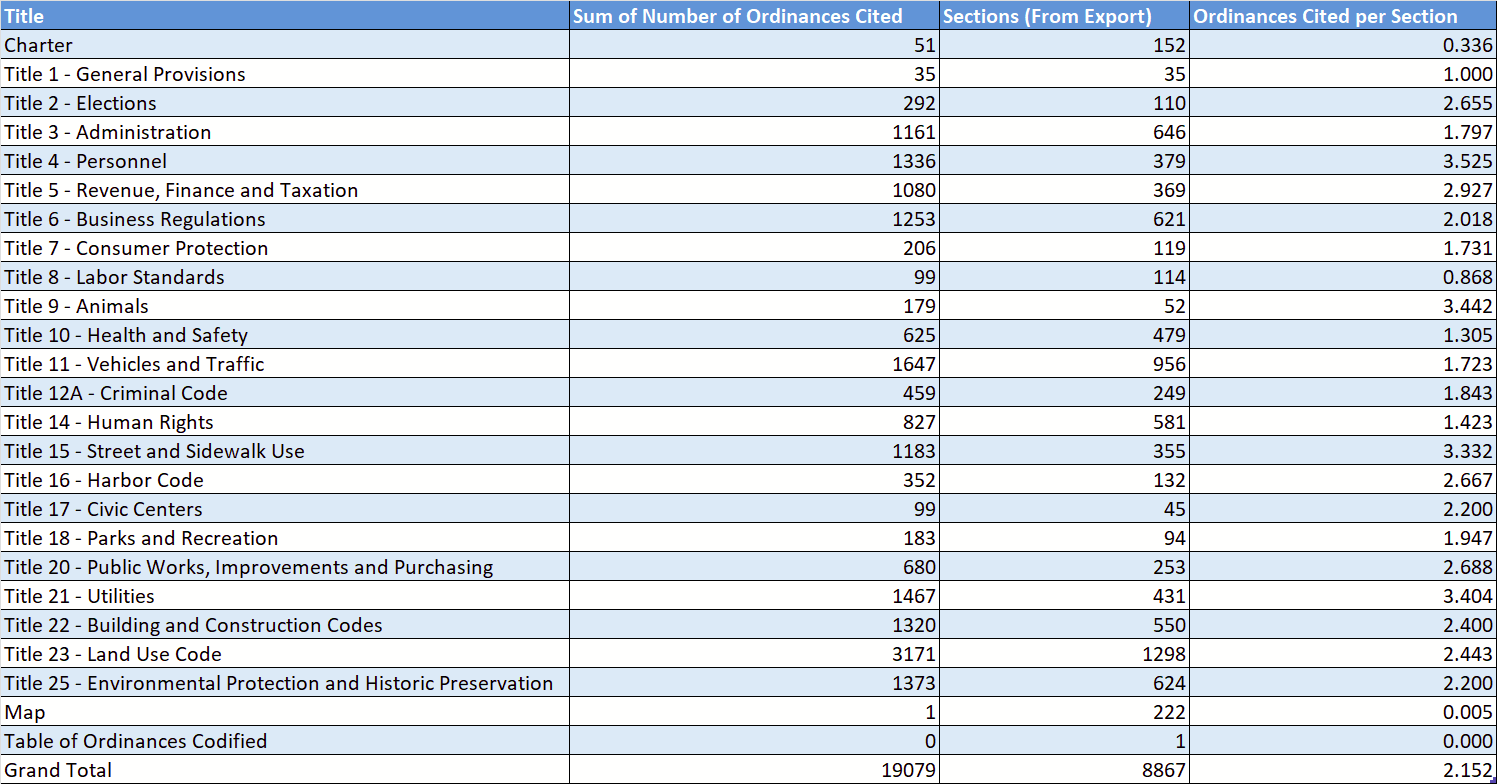Click the 'Ordinances Cited per Section' header

tap(1343, 16)
